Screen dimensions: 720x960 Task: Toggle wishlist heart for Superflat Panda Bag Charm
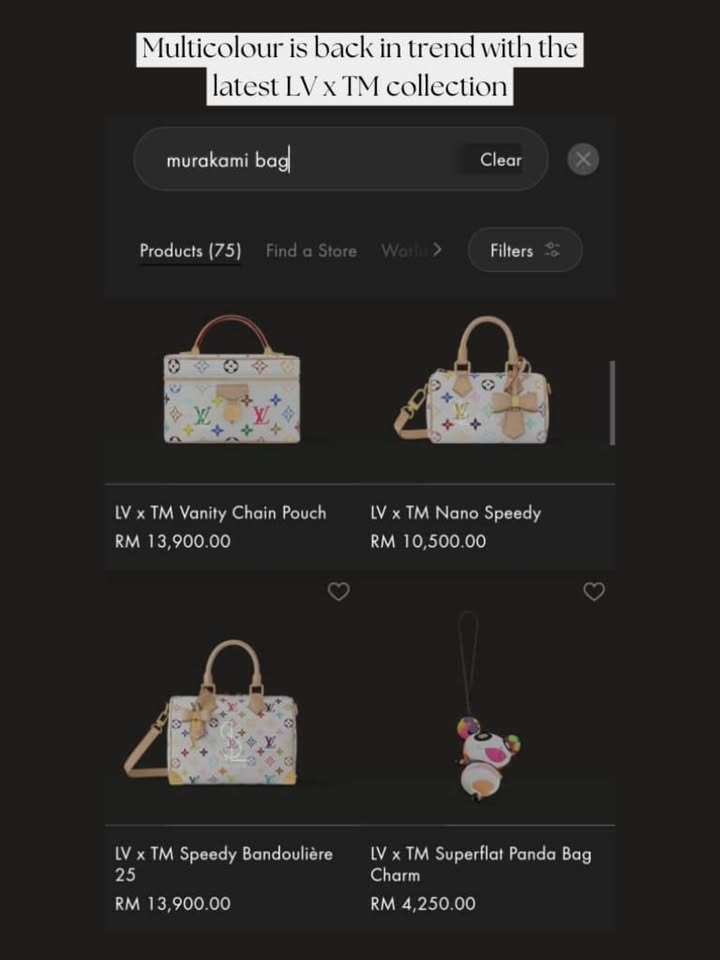594,591
